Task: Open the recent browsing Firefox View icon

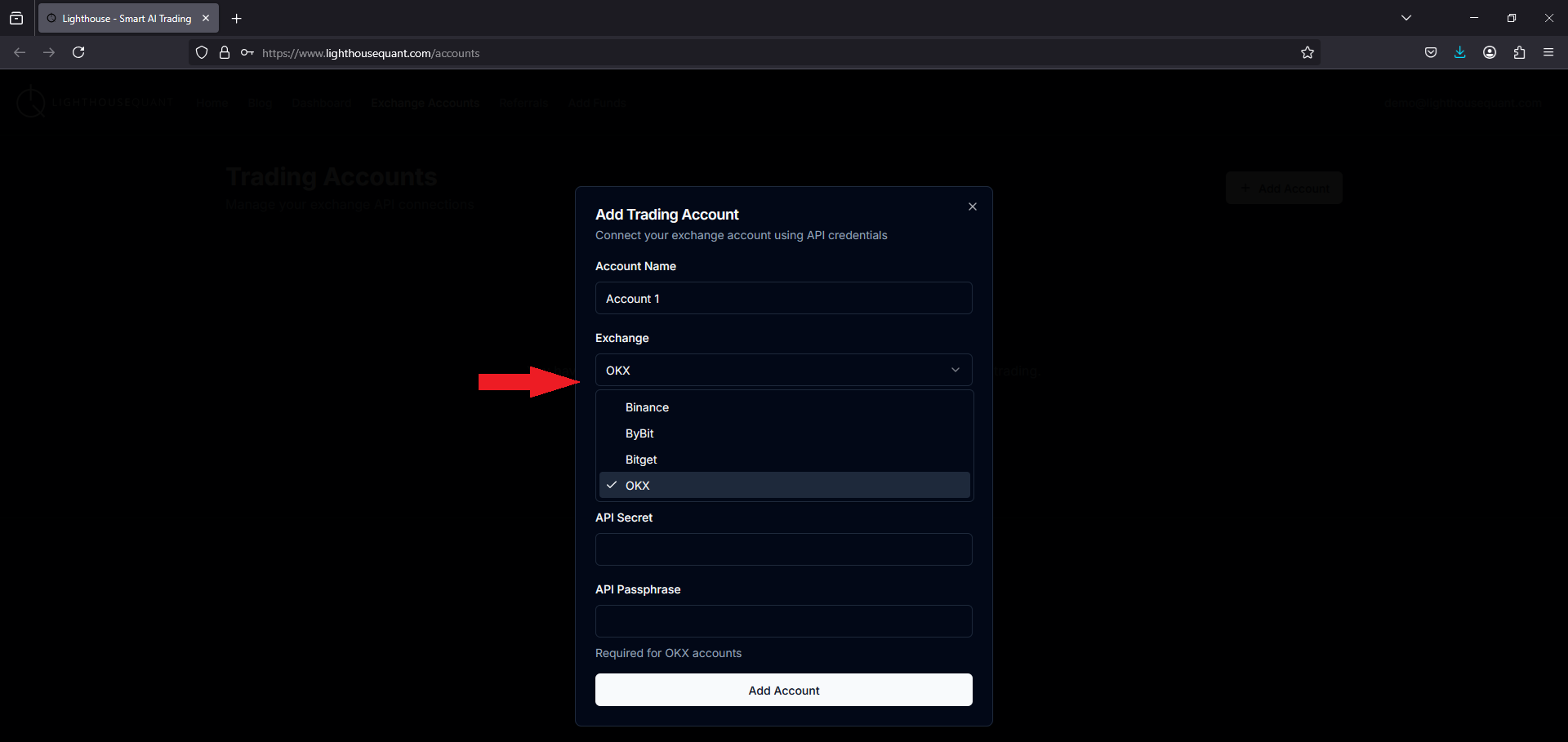Action: pyautogui.click(x=16, y=18)
